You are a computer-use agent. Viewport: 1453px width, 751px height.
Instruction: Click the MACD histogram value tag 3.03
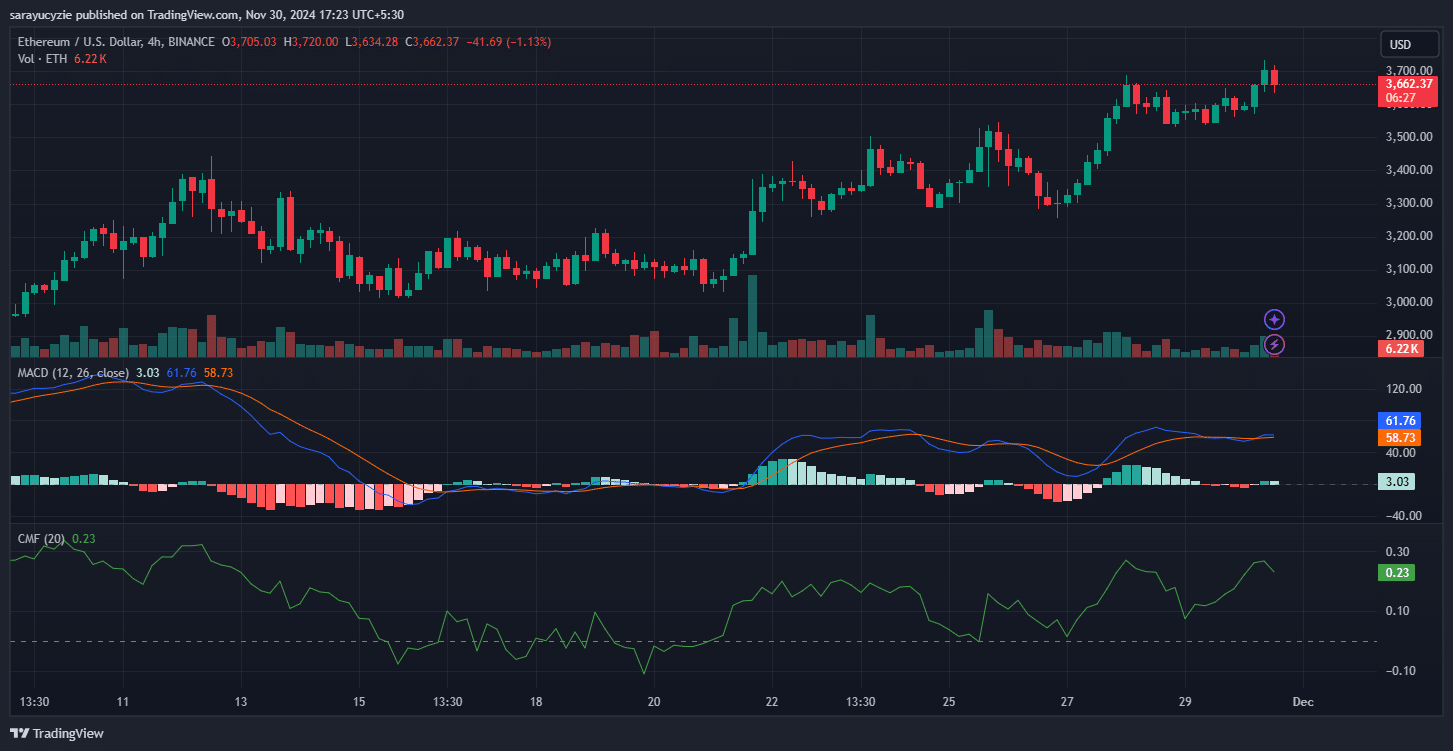click(x=1396, y=482)
